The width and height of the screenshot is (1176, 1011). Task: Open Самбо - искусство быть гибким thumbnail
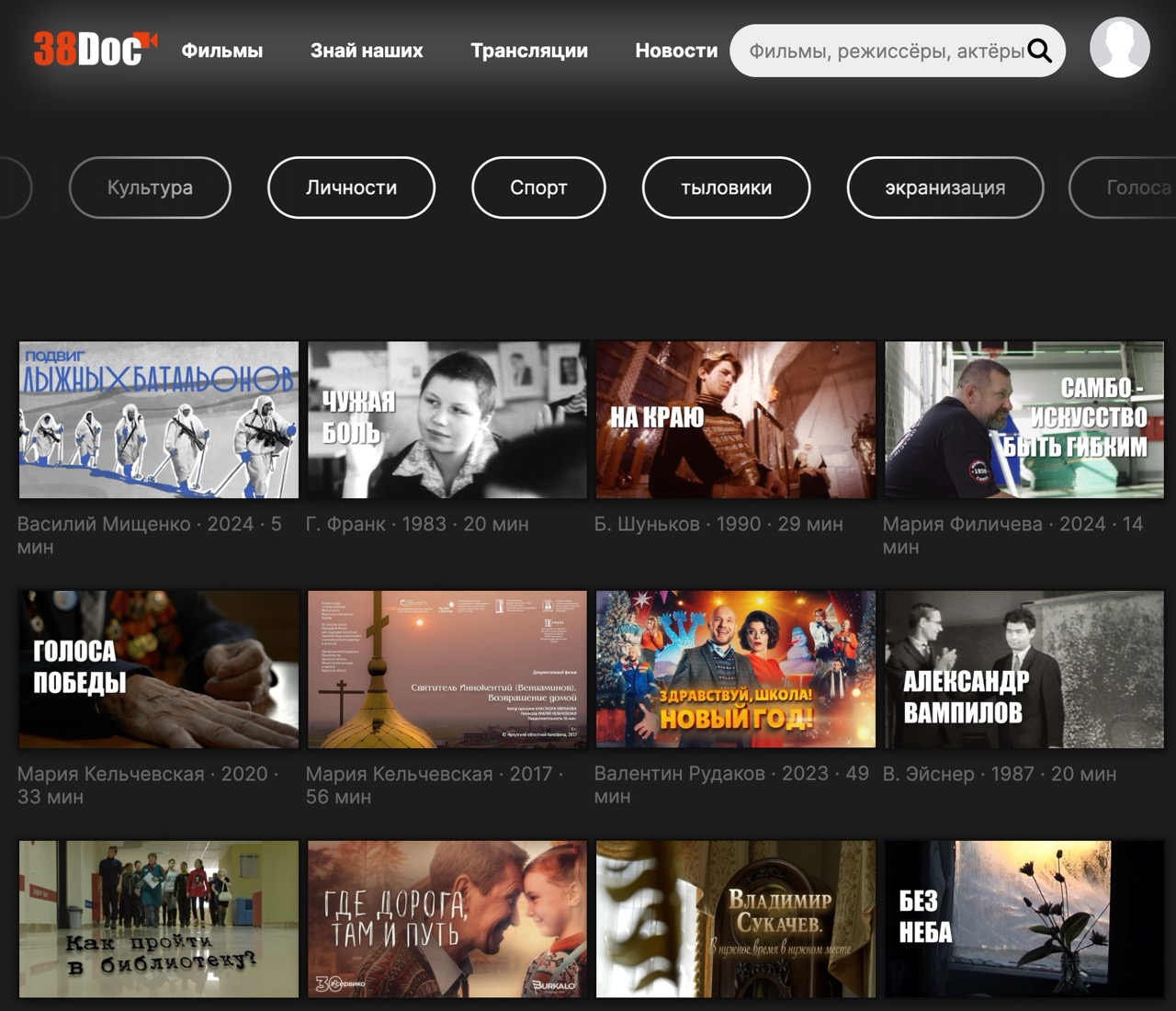[1024, 420]
